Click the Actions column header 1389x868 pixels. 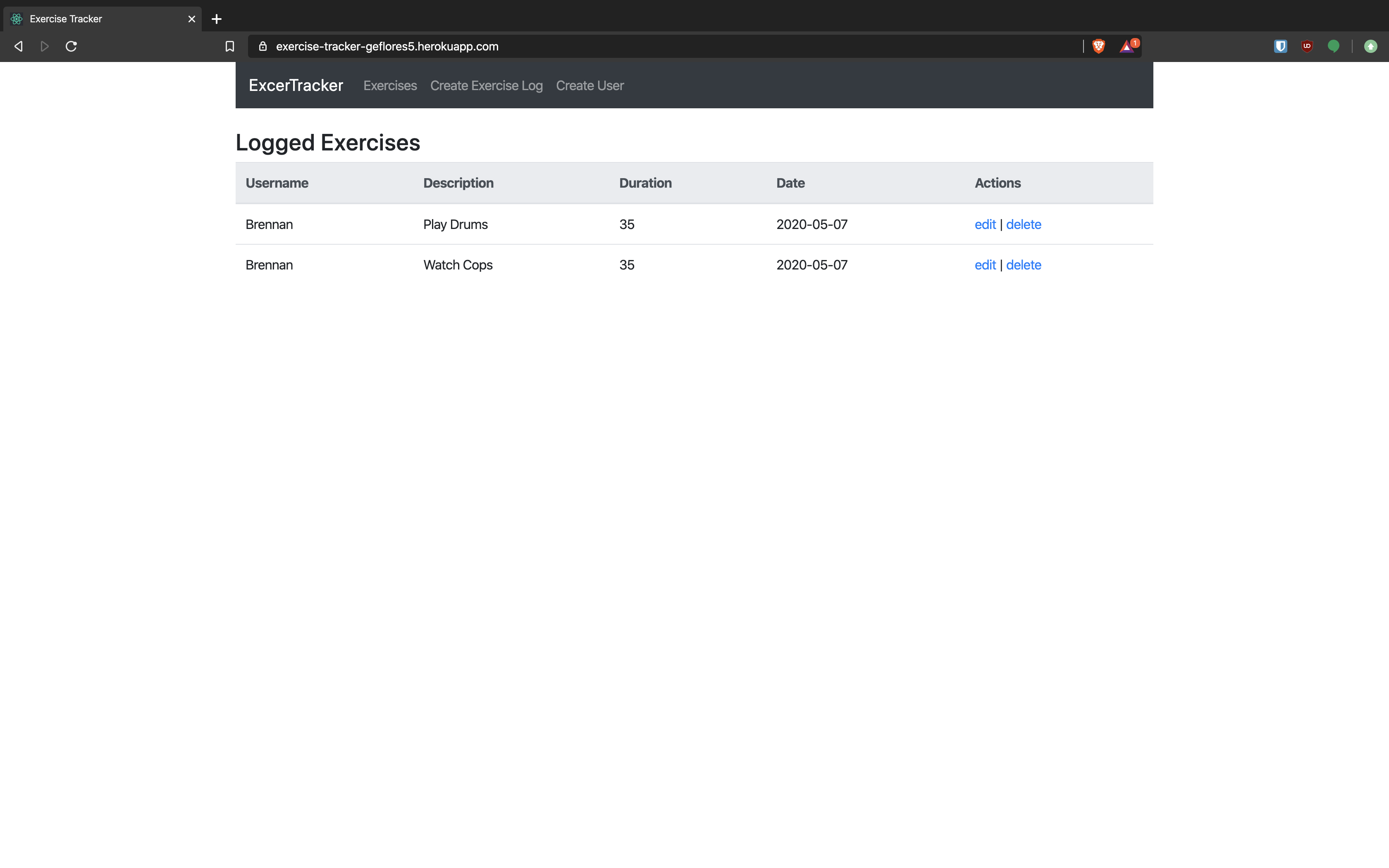[998, 183]
